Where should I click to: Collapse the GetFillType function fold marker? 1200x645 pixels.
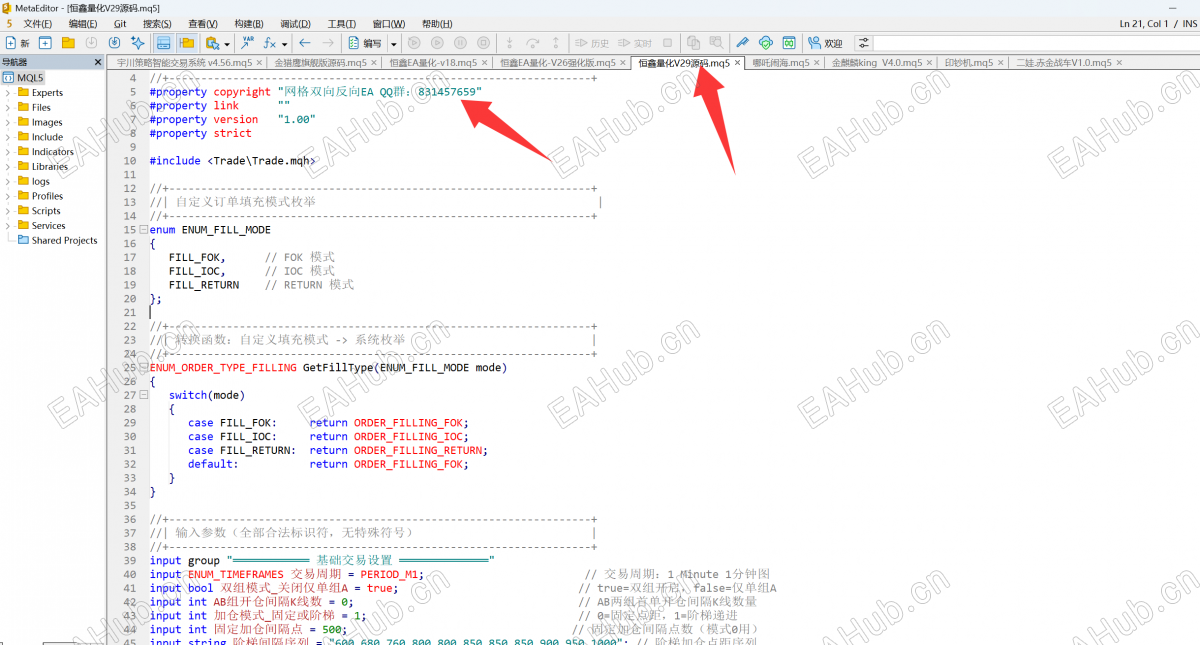[143, 368]
